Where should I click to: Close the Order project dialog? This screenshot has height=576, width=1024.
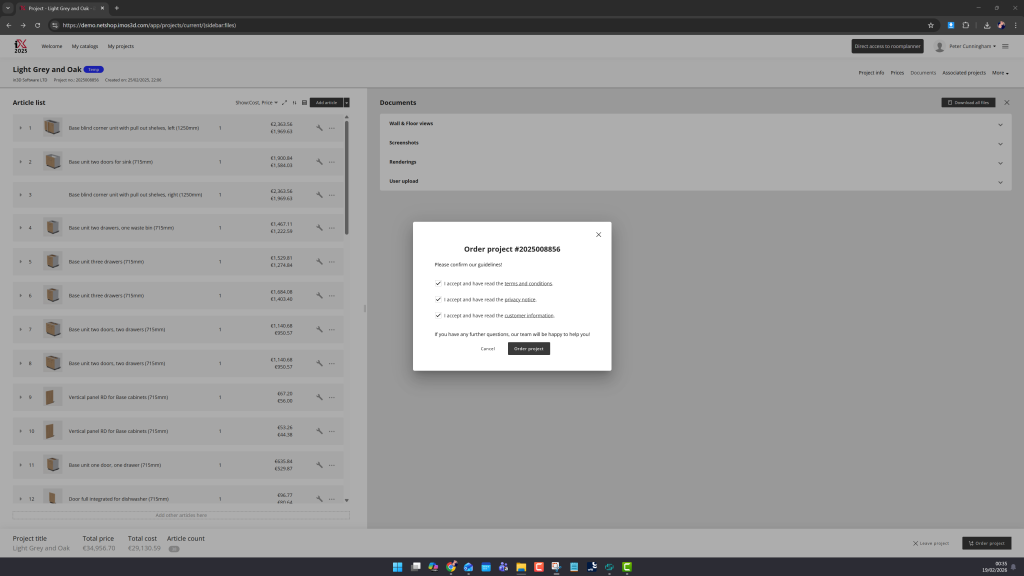598,235
